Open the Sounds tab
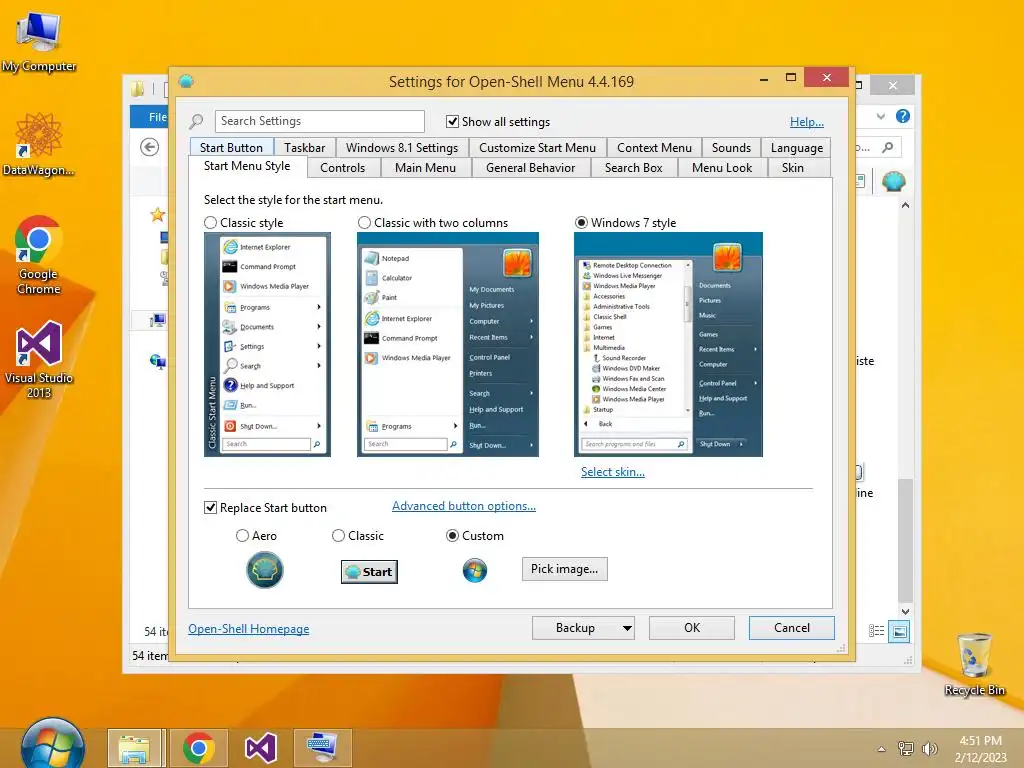Image resolution: width=1024 pixels, height=768 pixels. (731, 148)
